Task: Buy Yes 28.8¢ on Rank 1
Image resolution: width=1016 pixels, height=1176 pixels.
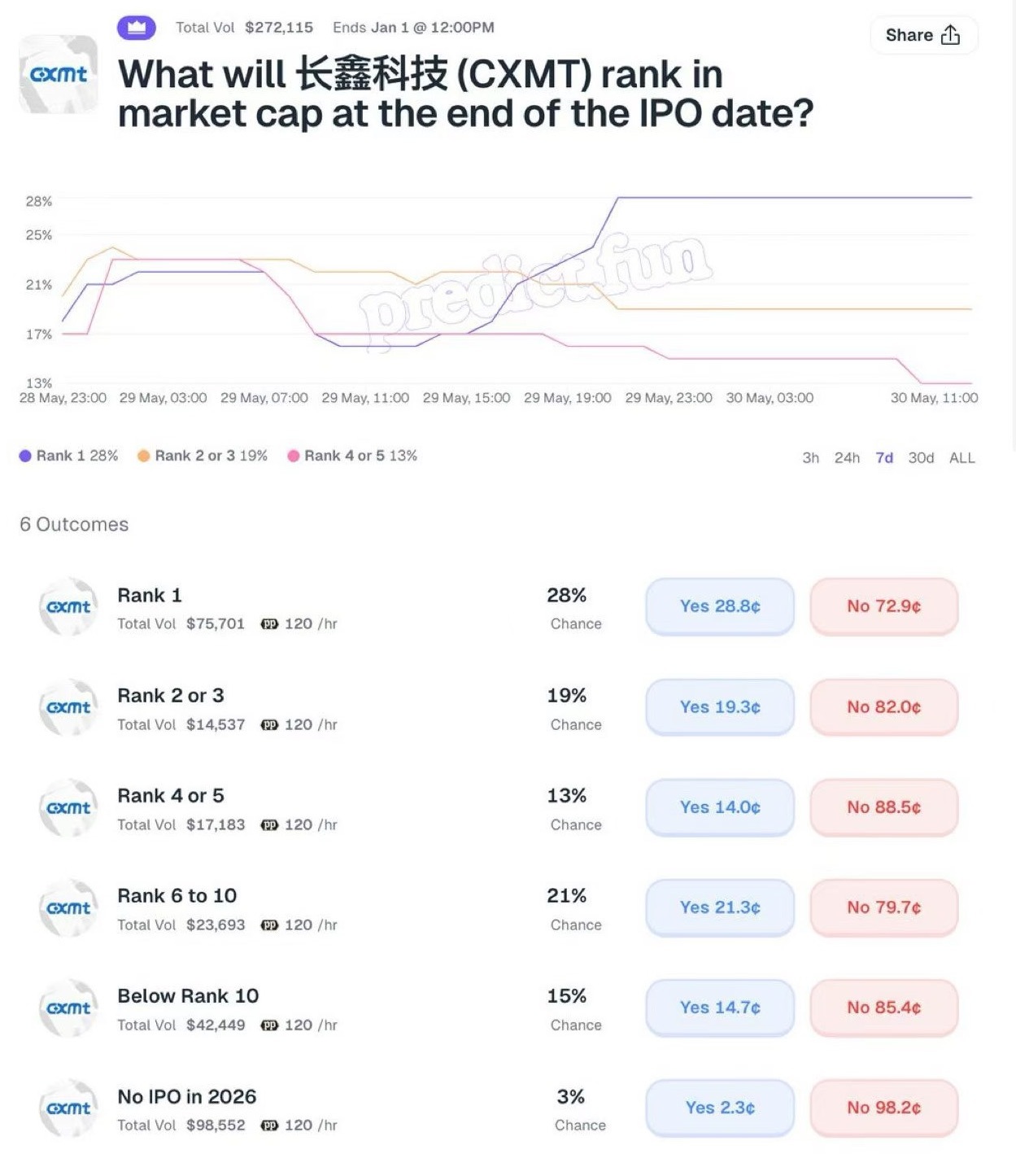Action: (720, 606)
